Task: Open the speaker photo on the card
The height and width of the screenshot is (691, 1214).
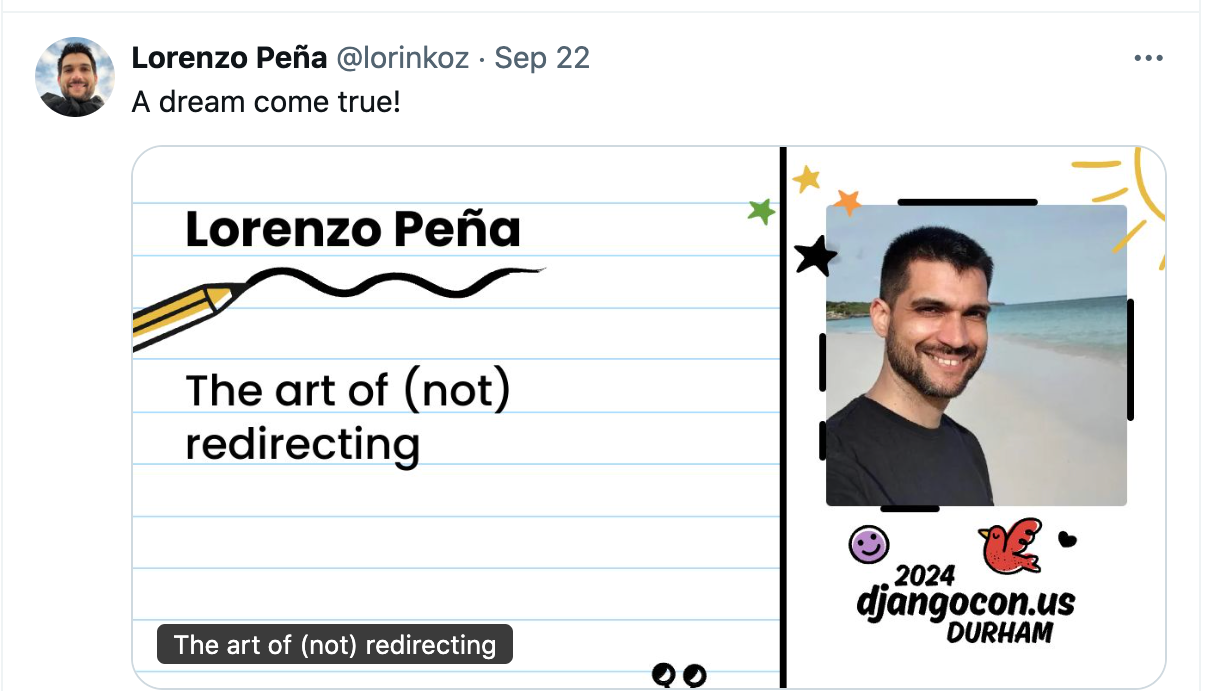Action: [x=976, y=355]
